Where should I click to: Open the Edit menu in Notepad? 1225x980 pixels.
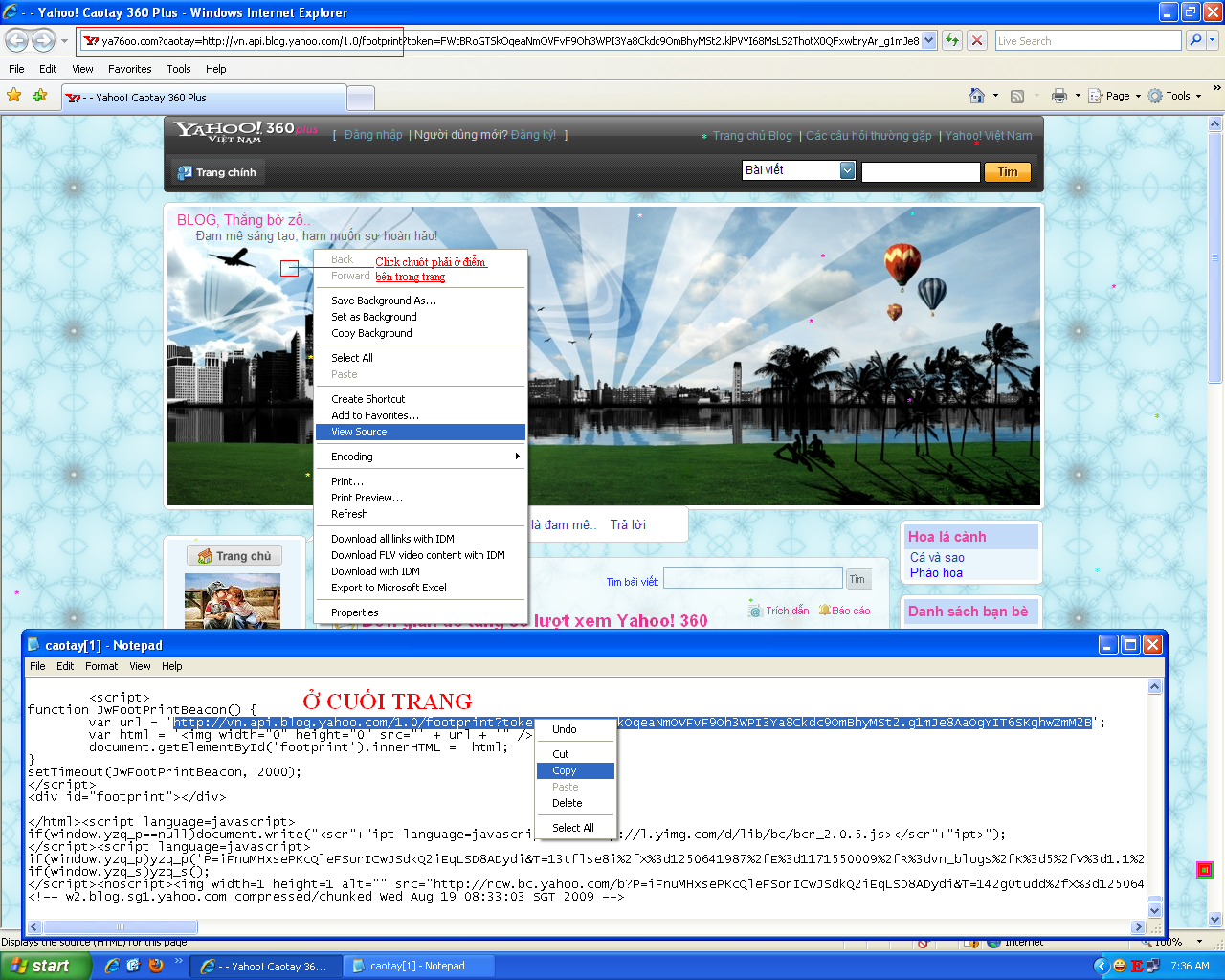coord(65,666)
